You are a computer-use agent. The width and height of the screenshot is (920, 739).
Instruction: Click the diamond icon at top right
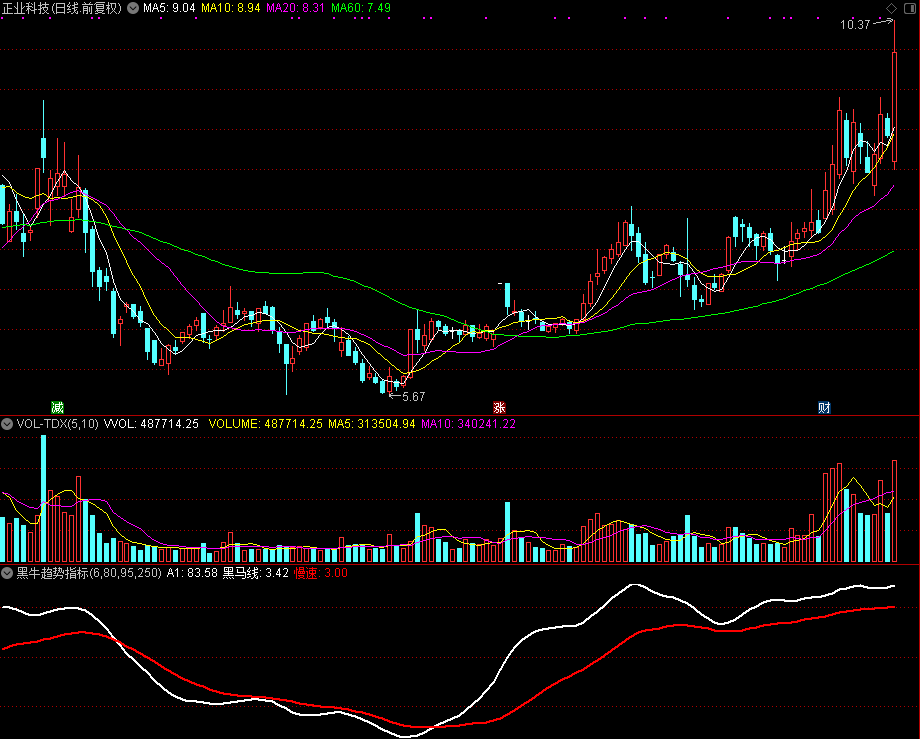(x=891, y=8)
